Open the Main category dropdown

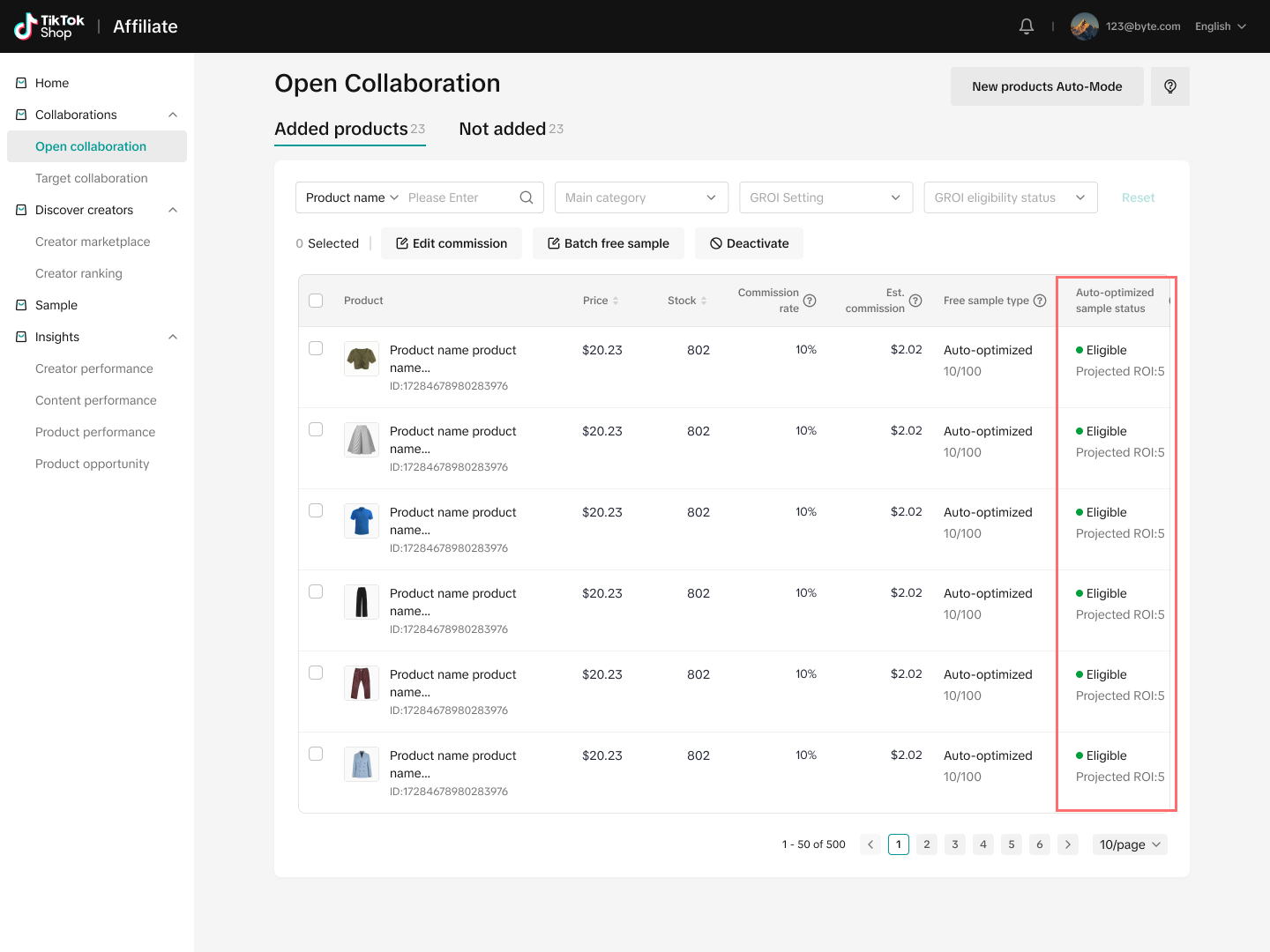[x=641, y=197]
